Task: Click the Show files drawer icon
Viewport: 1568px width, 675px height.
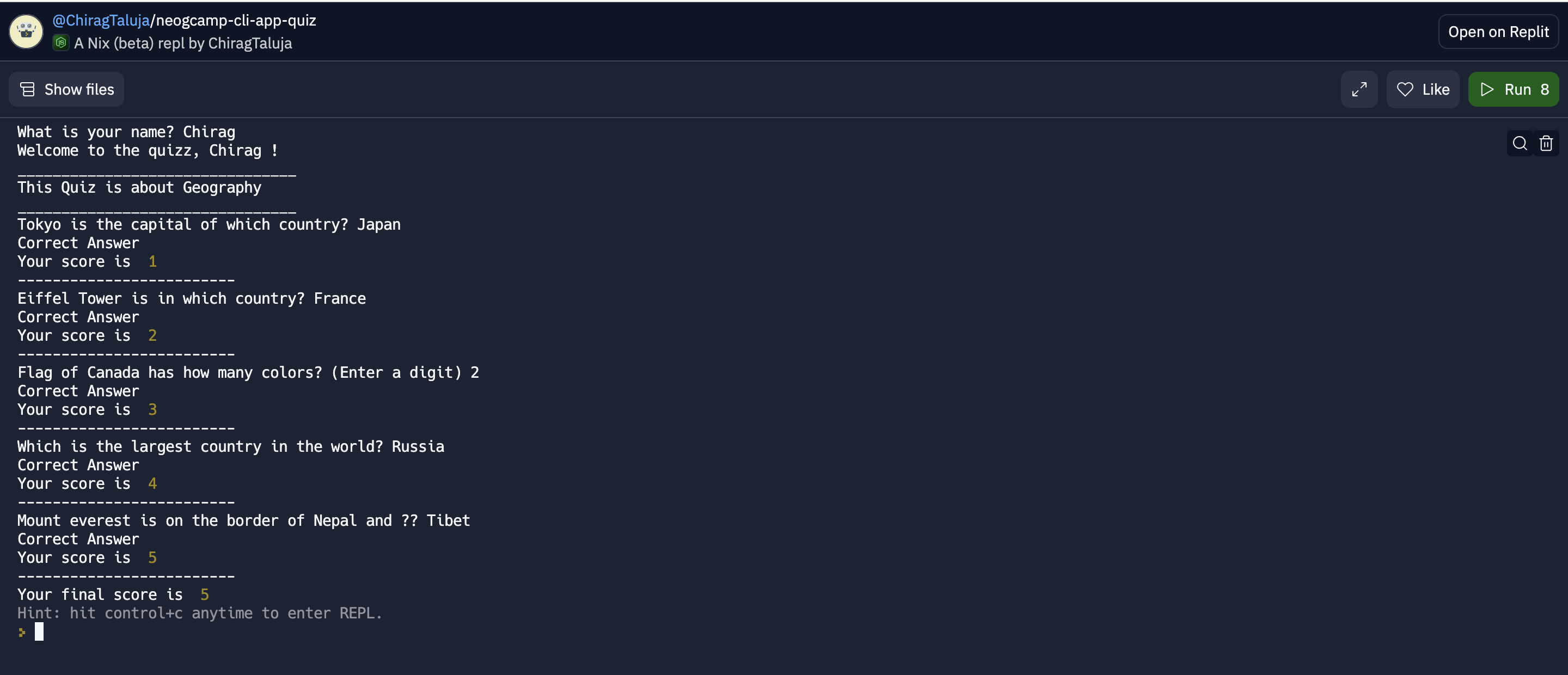Action: coord(28,89)
